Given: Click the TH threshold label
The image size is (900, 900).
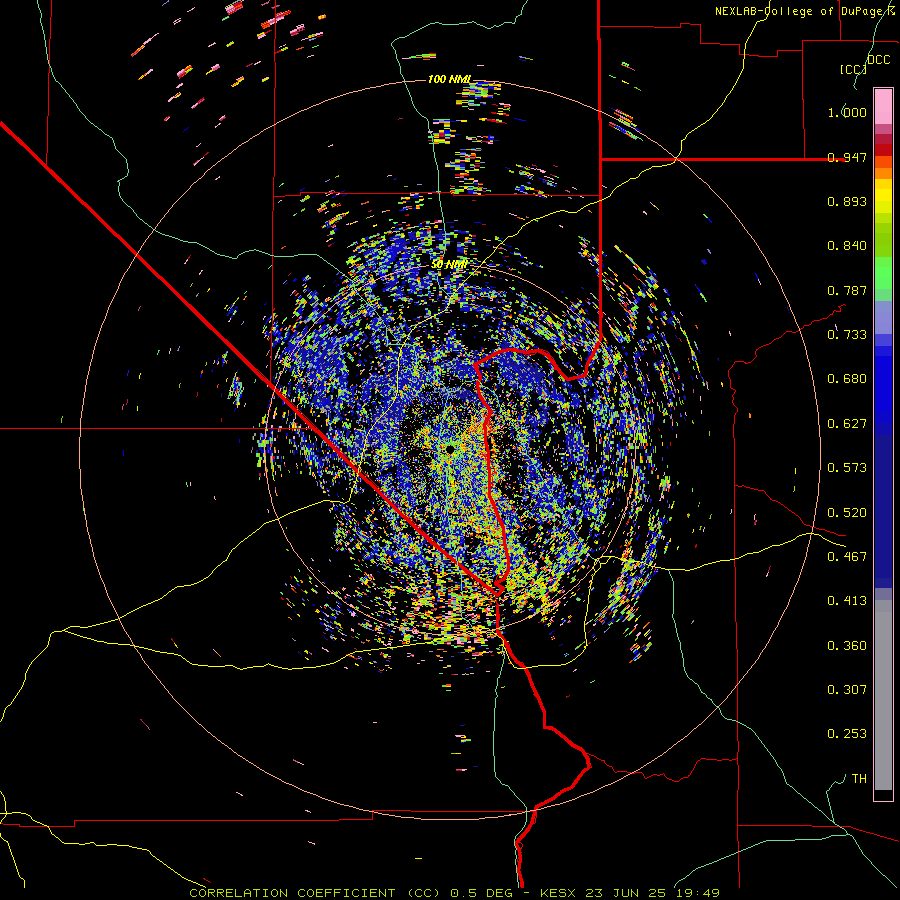Looking at the screenshot, I should (859, 779).
